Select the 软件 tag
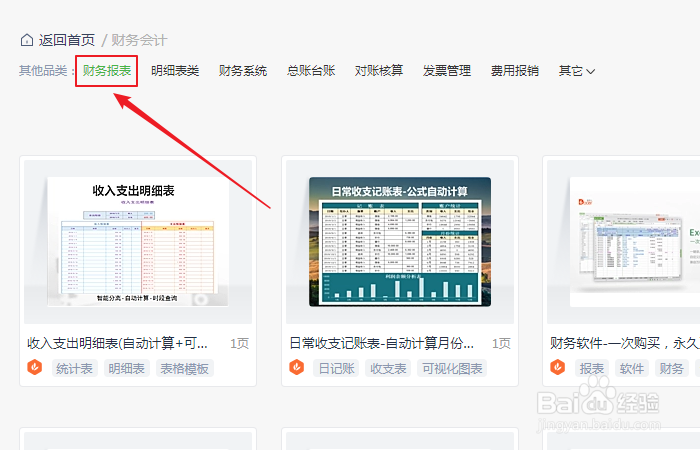The width and height of the screenshot is (700, 450). pyautogui.click(x=632, y=368)
